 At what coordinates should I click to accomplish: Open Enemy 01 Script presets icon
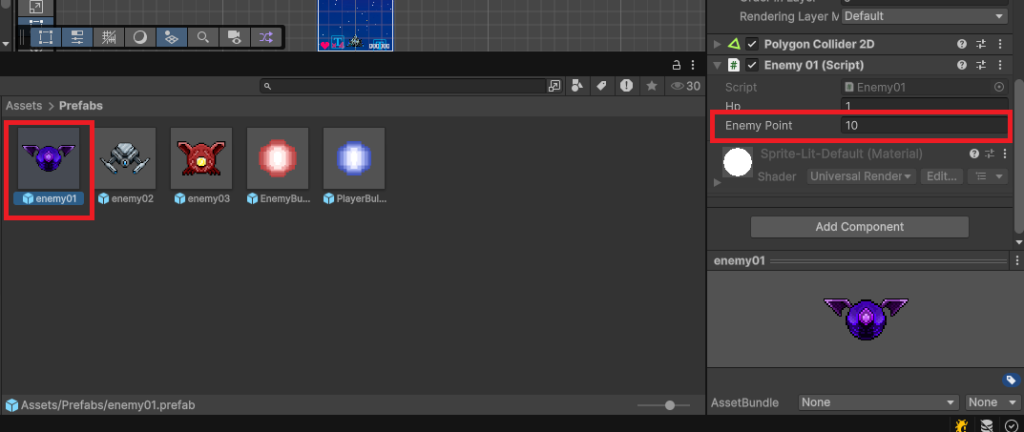pyautogui.click(x=981, y=65)
